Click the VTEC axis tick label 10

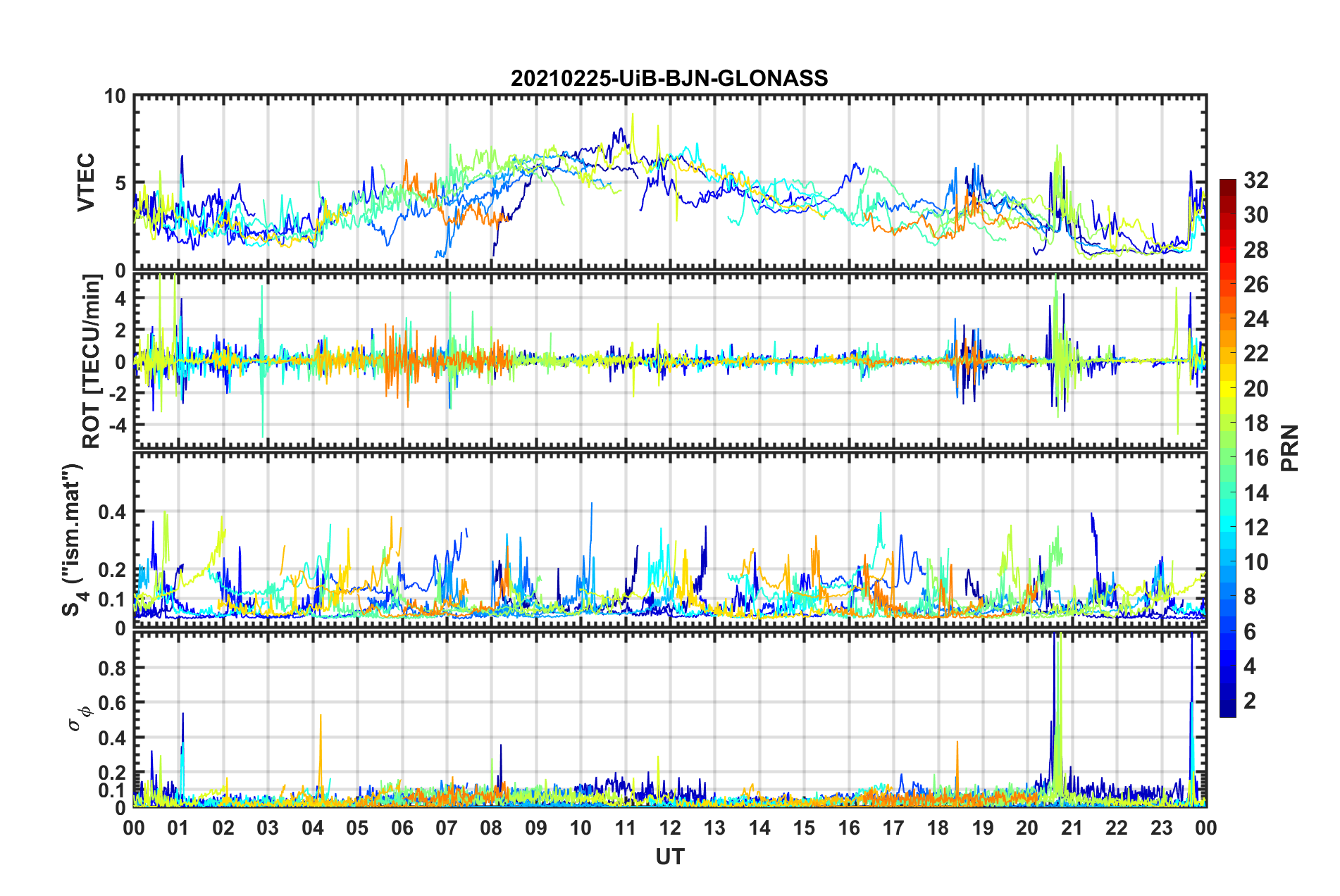115,97
